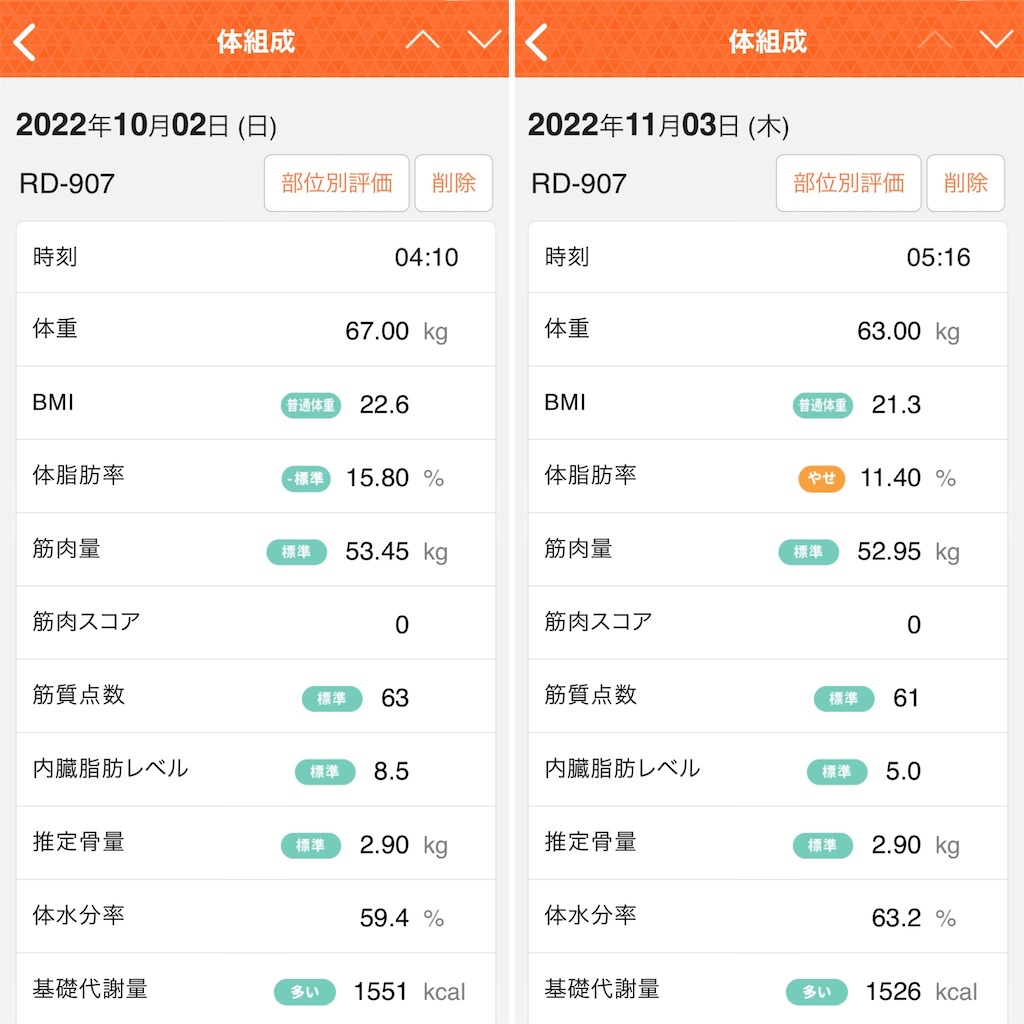
Task: Tap 削除 on the 10月02日 record
Action: [454, 183]
